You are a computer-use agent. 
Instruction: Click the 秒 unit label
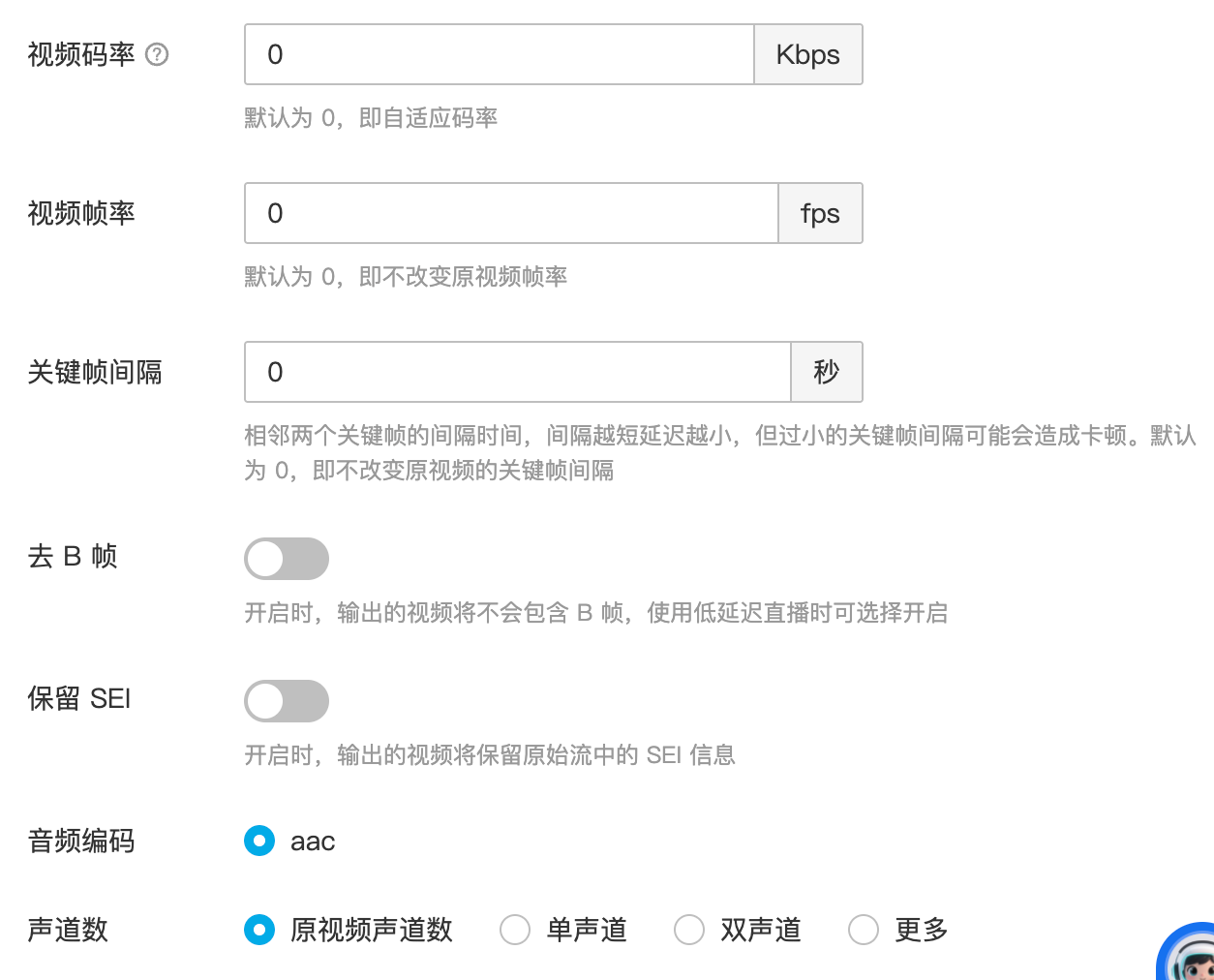coord(827,372)
